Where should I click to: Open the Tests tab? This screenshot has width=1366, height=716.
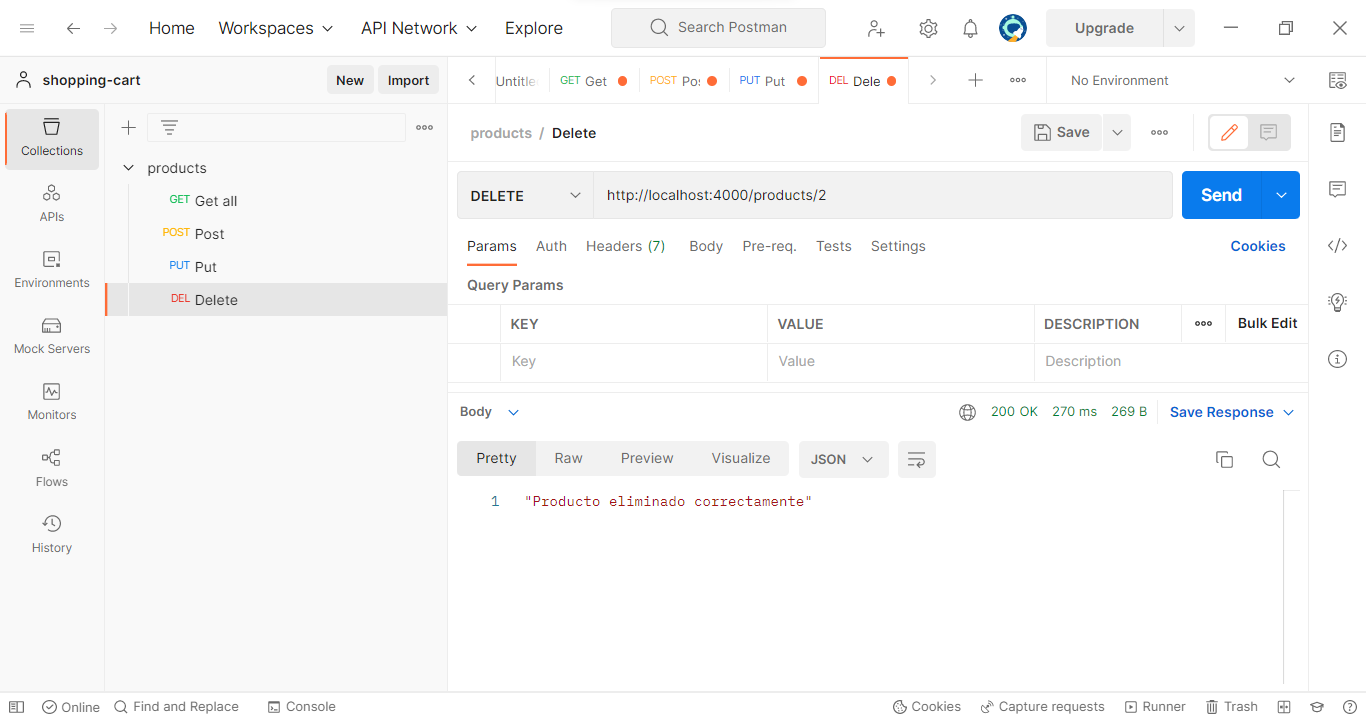click(834, 246)
